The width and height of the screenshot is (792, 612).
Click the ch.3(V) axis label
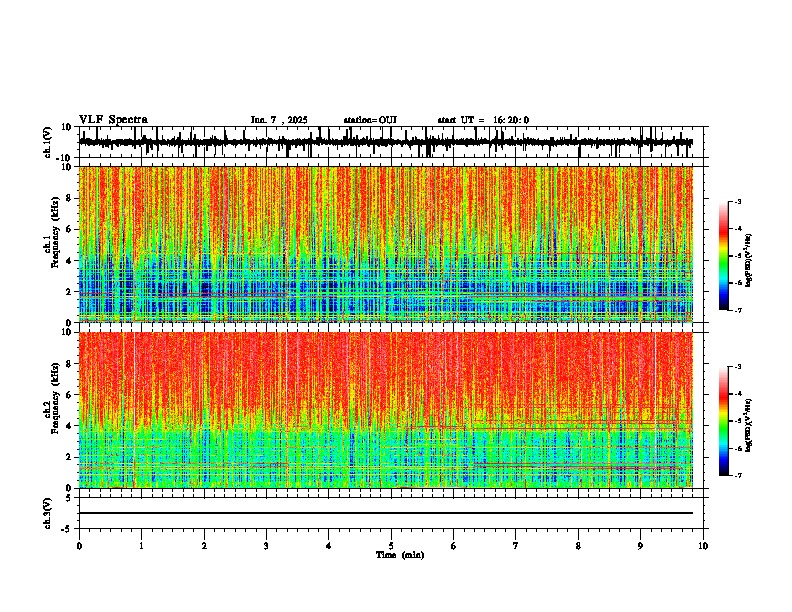pos(48,513)
